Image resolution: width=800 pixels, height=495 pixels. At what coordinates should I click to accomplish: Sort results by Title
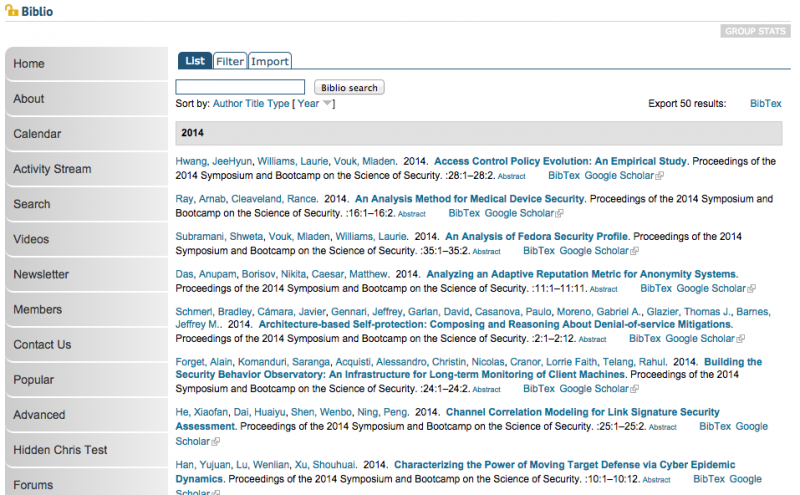(255, 104)
